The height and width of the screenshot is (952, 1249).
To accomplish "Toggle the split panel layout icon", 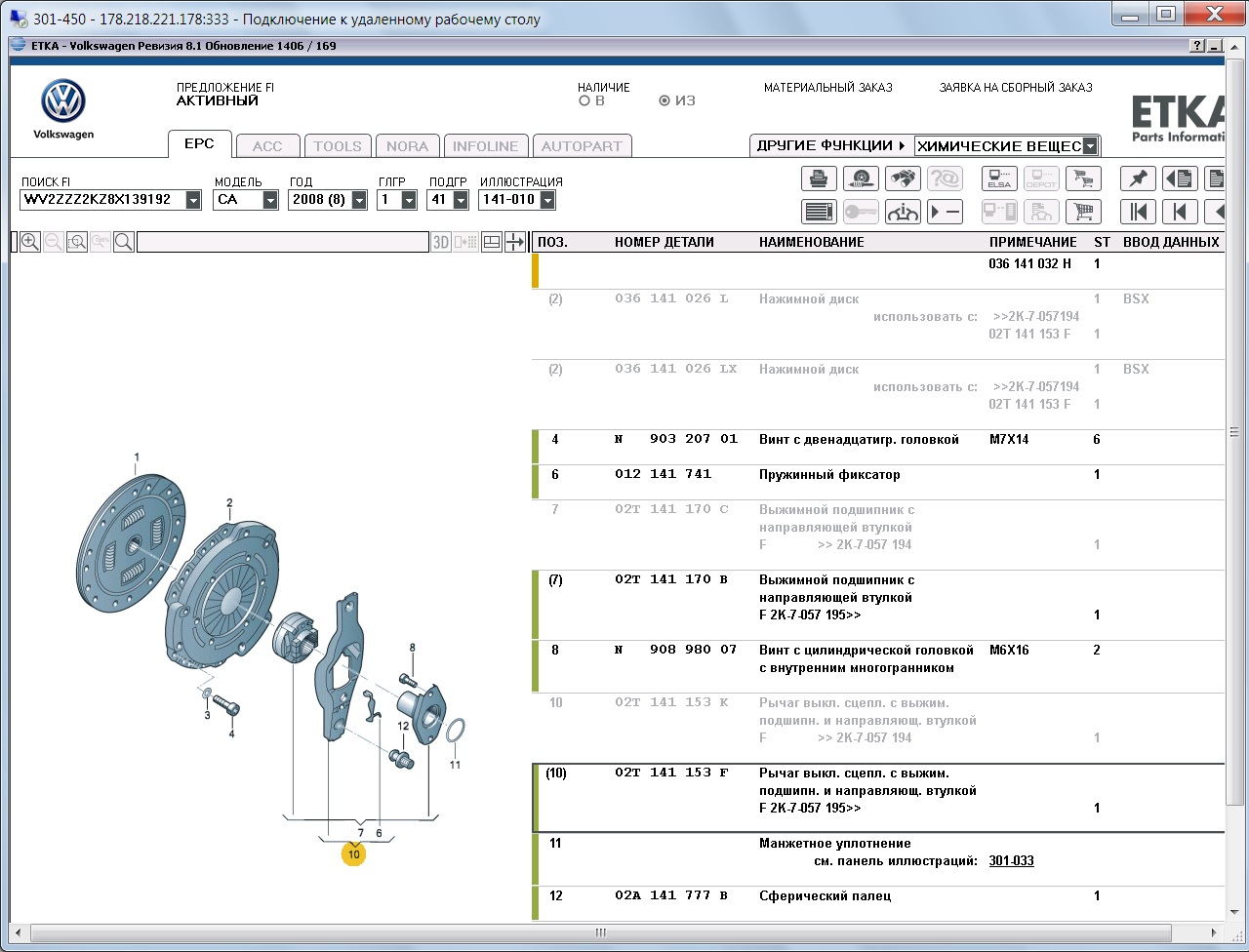I will point(492,242).
